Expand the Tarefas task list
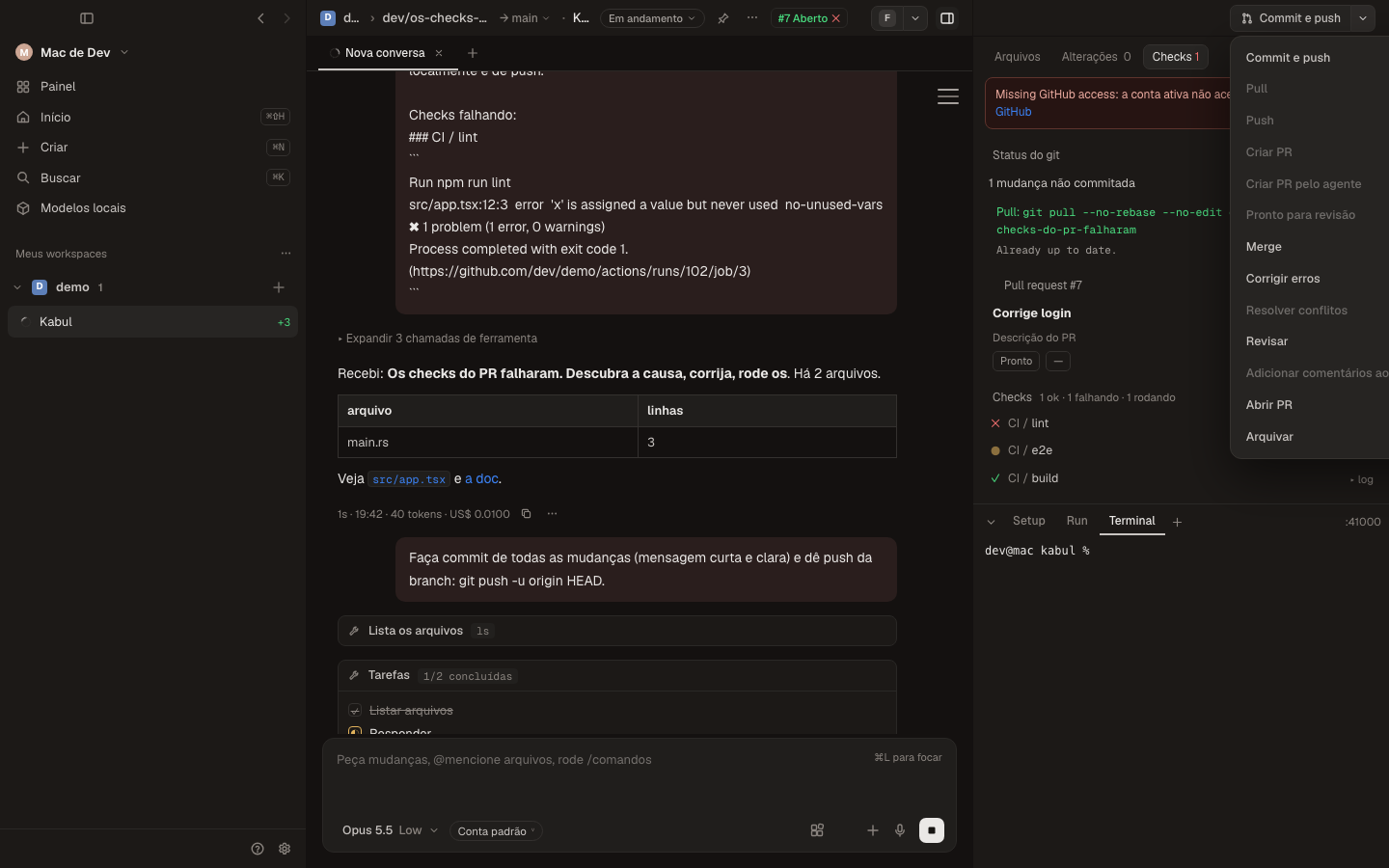Image resolution: width=1389 pixels, height=868 pixels. click(x=617, y=676)
